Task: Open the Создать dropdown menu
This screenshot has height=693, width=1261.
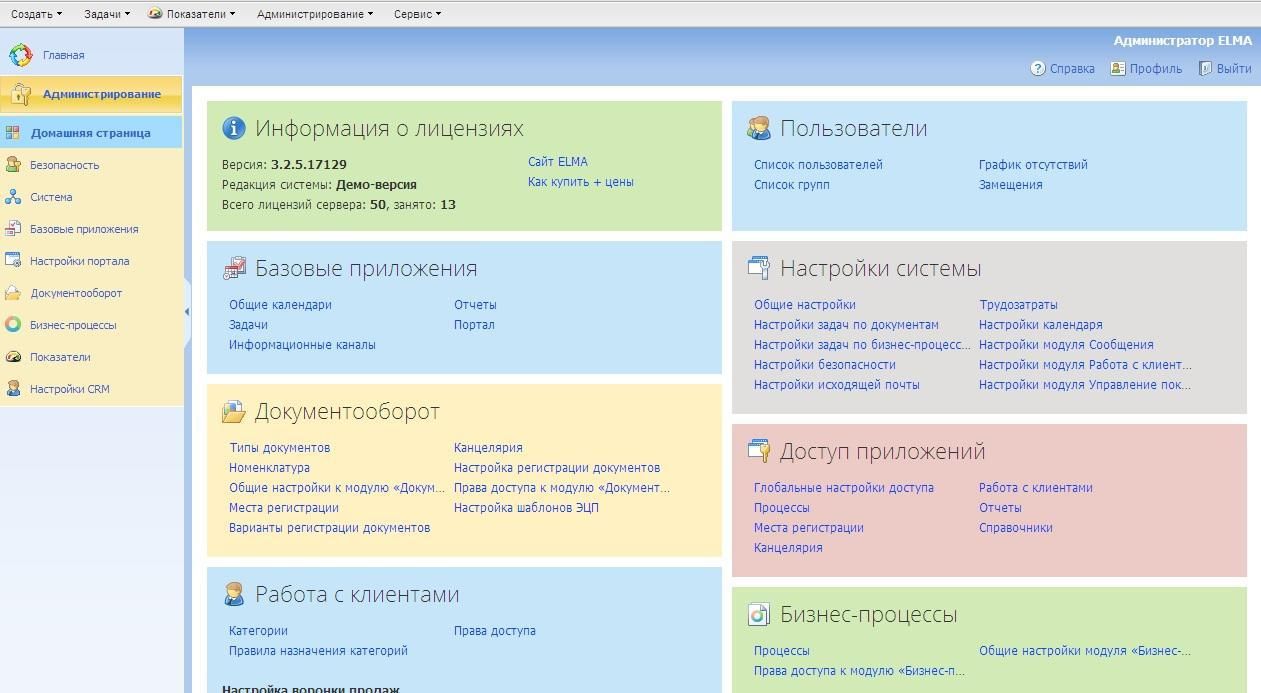Action: click(36, 14)
